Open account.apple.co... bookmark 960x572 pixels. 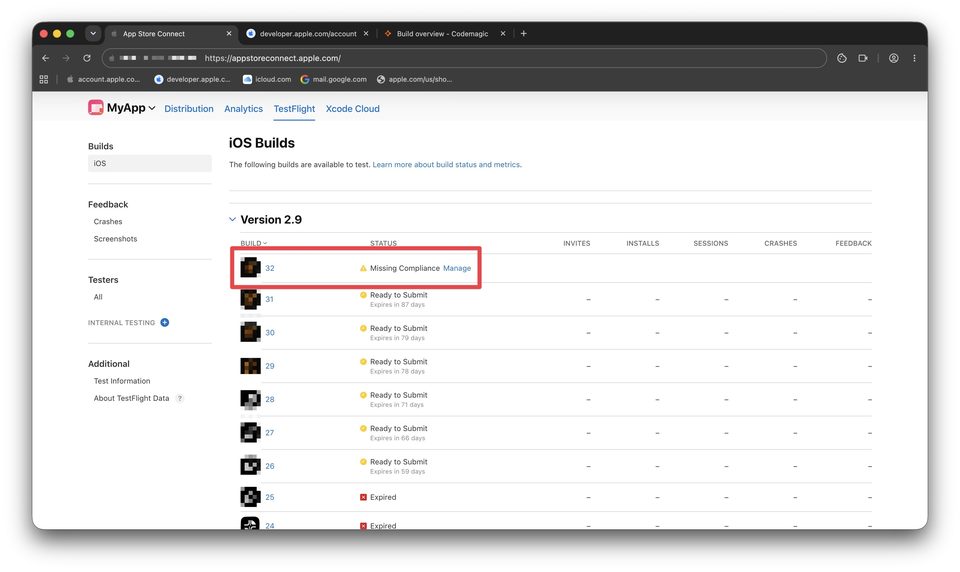click(x=103, y=80)
